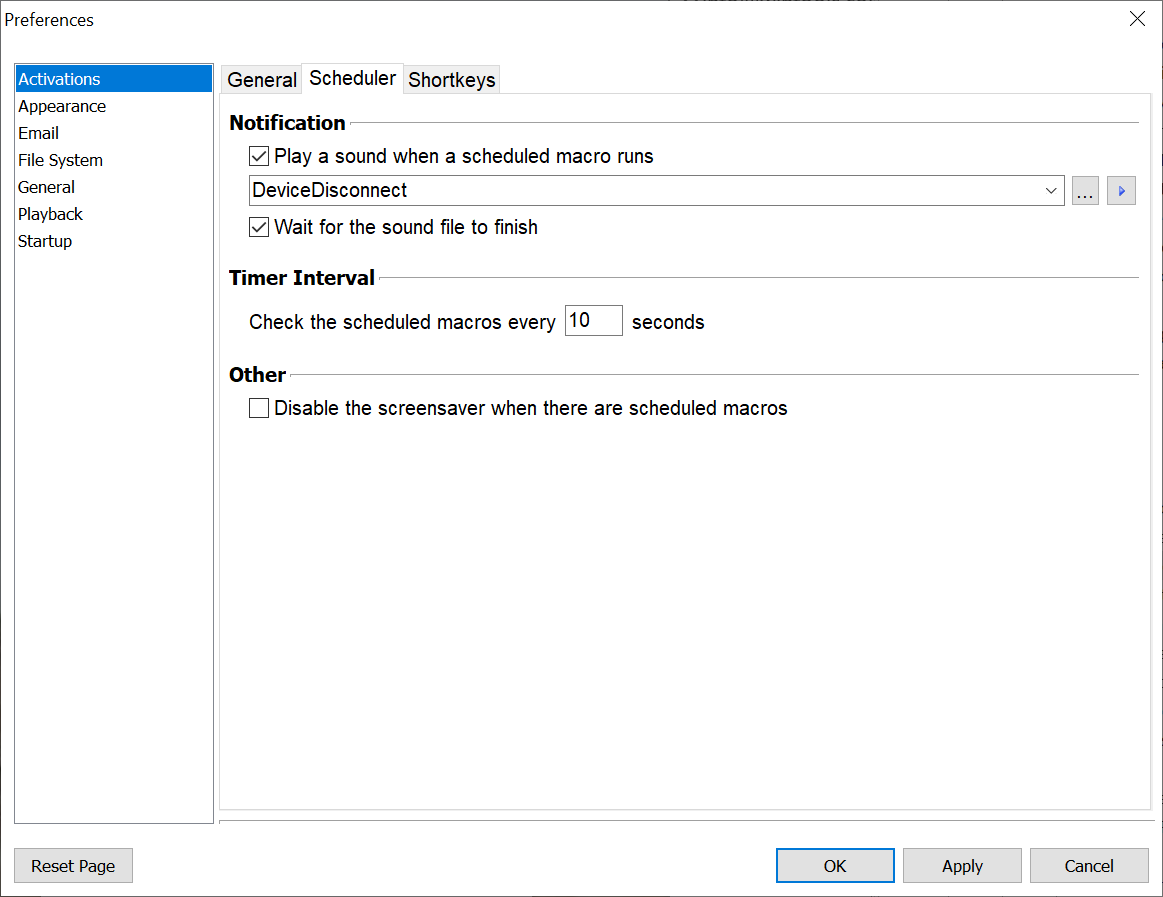Uncheck Play a sound when macro runs
Screen dimensions: 1163x897
pos(259,156)
